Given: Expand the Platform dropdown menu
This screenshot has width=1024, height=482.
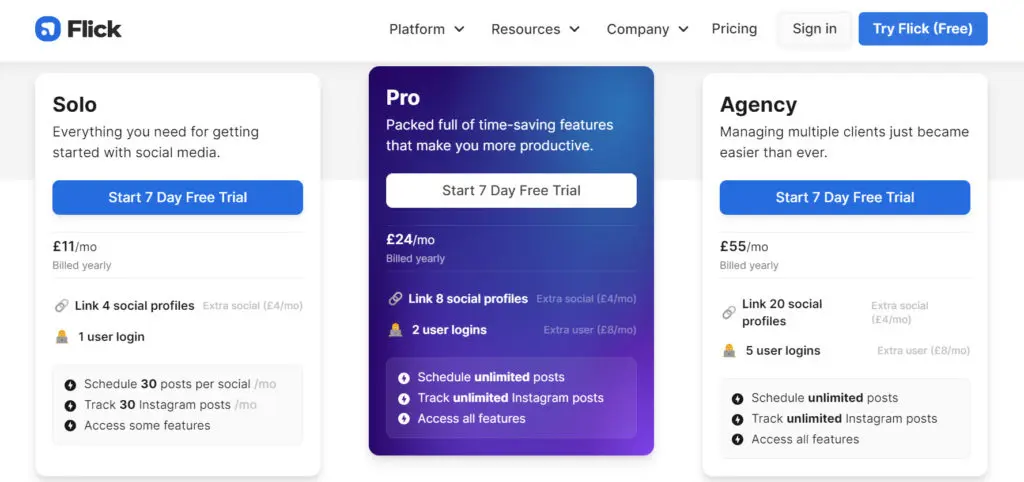Looking at the screenshot, I should click(x=426, y=29).
